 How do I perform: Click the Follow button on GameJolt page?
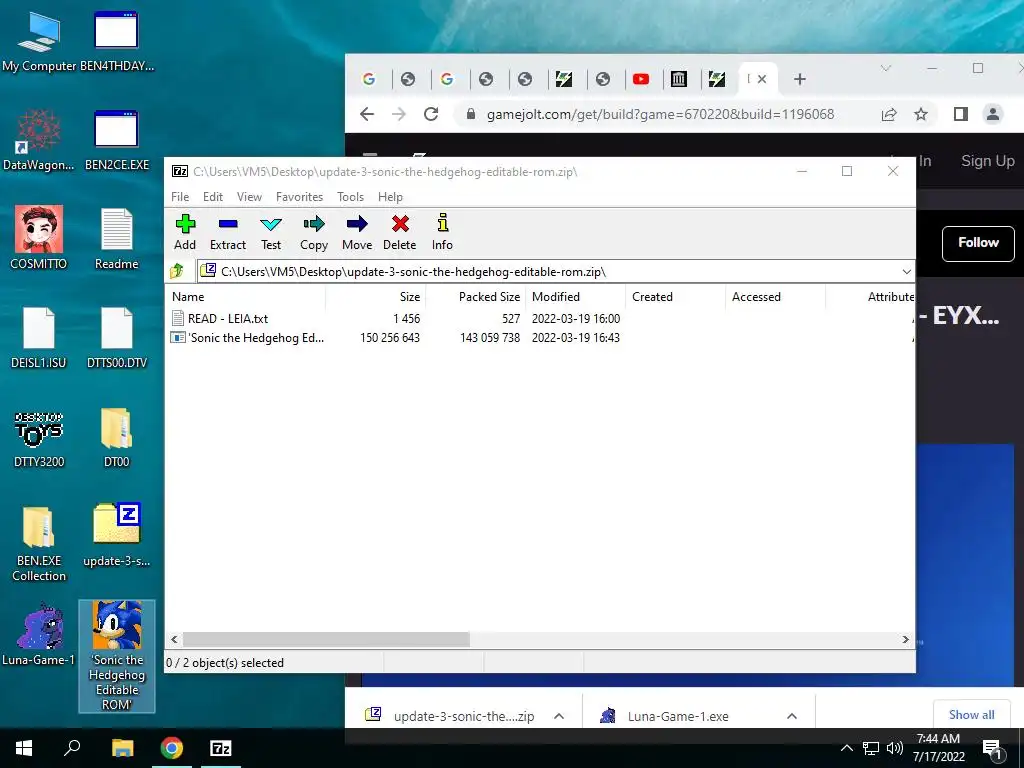coord(978,243)
